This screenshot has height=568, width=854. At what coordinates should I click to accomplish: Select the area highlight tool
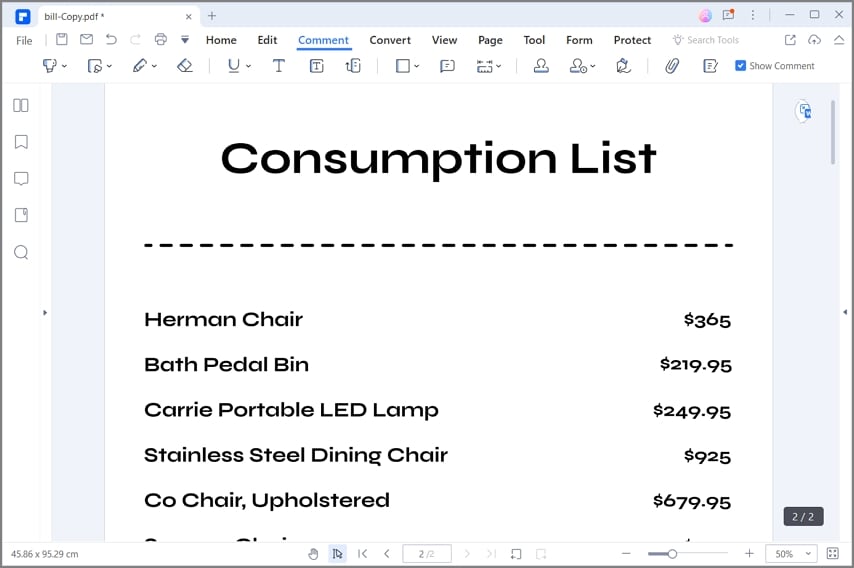coord(95,66)
